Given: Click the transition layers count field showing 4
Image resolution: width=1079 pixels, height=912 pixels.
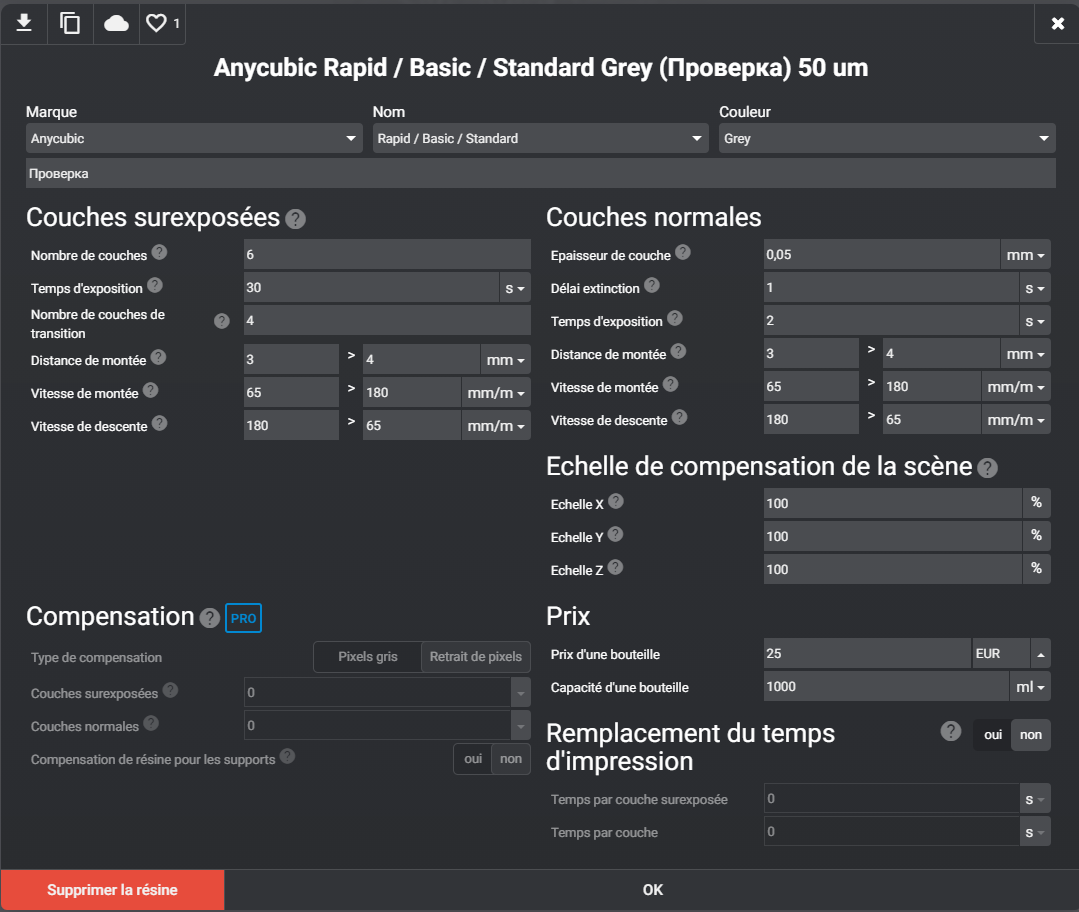Looking at the screenshot, I should [x=387, y=320].
